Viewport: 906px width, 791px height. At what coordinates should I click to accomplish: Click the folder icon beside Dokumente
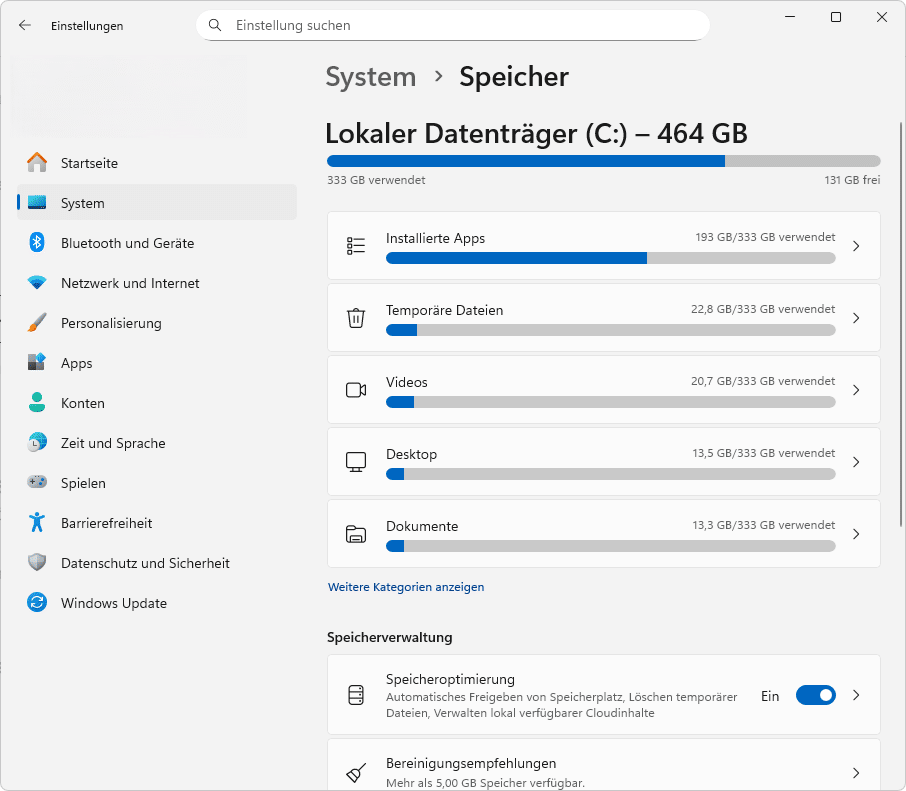coord(356,534)
